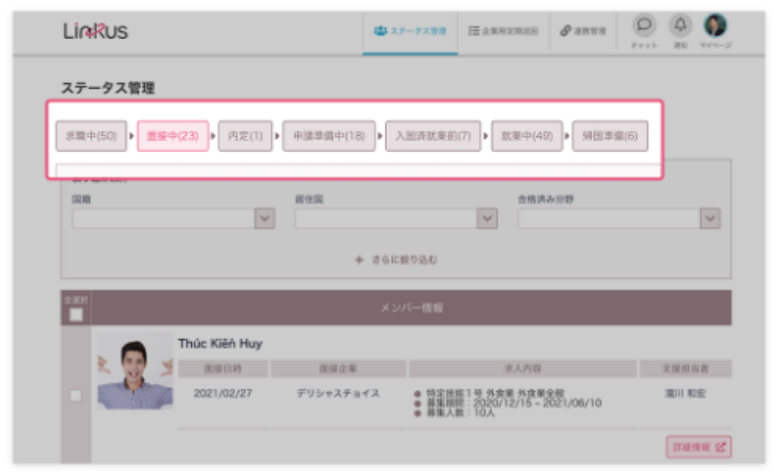Open the chat speech bubble icon
Image resolution: width=776 pixels, height=475 pixels.
pyautogui.click(x=644, y=25)
